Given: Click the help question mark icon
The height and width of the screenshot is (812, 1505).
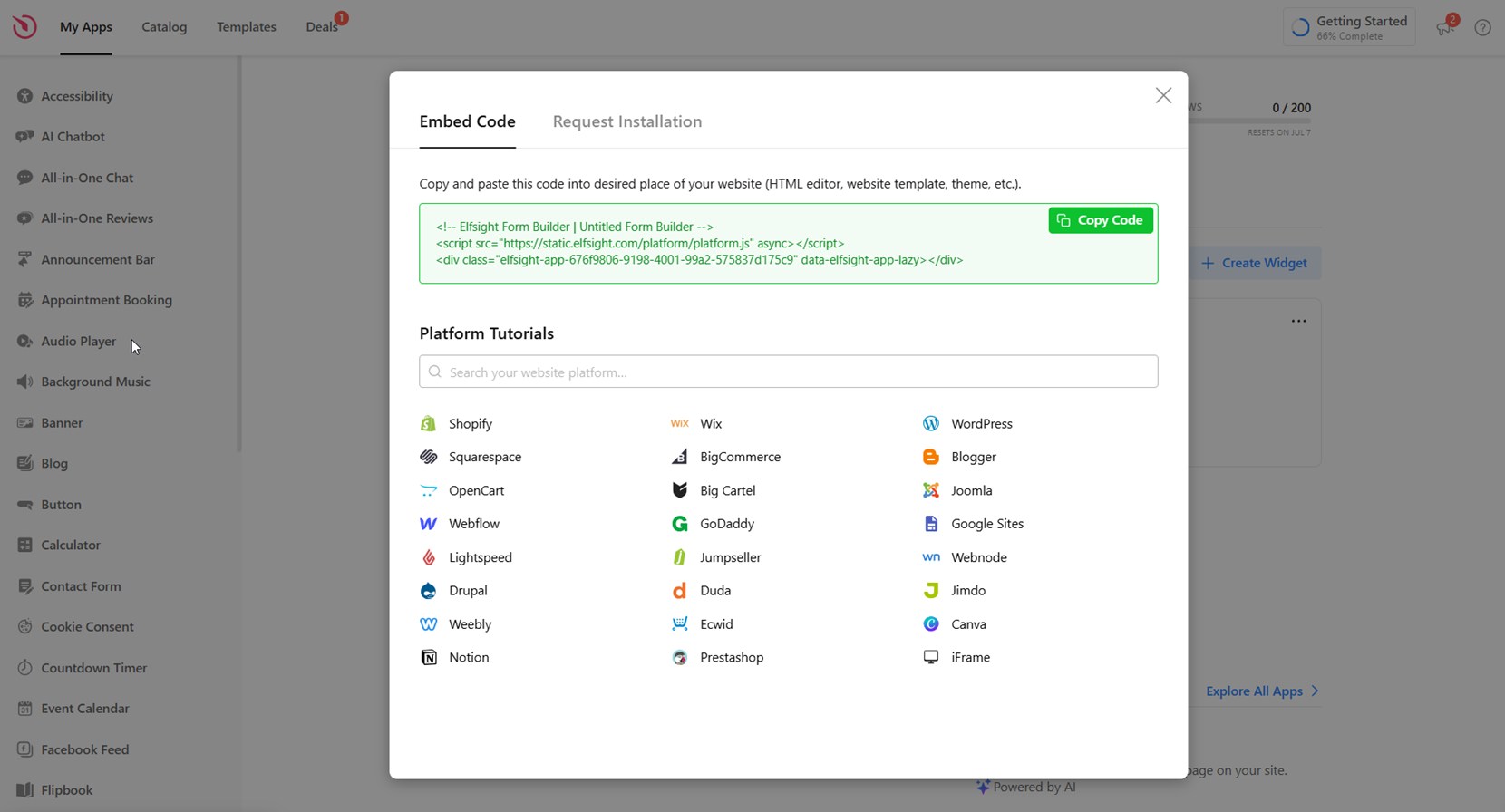Looking at the screenshot, I should click(x=1482, y=27).
